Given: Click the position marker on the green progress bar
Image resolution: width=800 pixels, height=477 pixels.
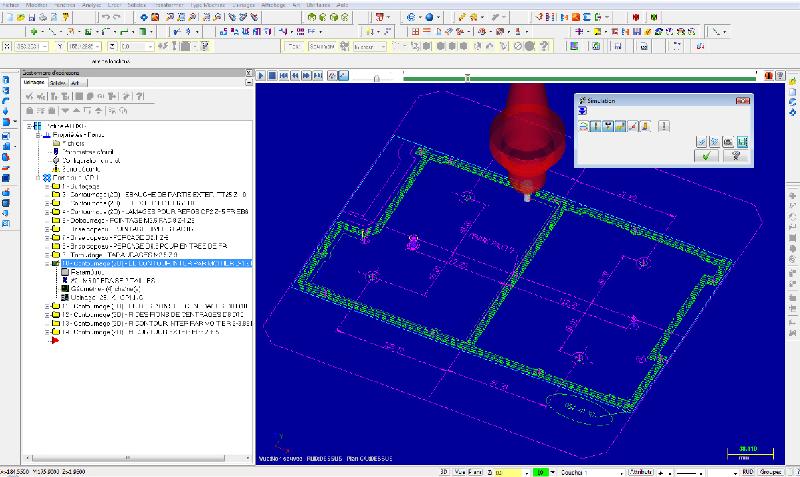Looking at the screenshot, I should [467, 78].
